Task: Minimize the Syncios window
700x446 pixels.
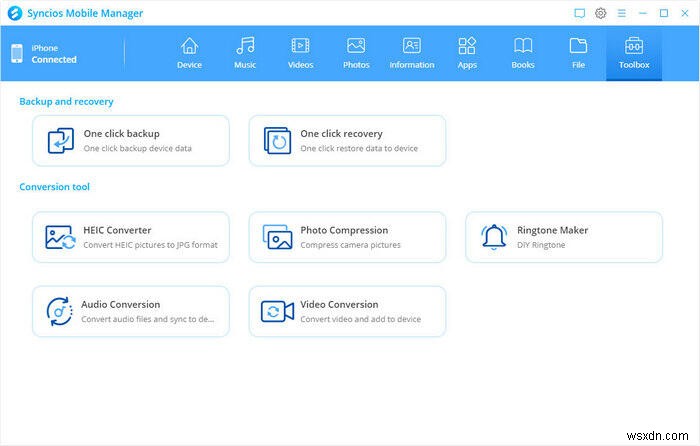Action: [x=643, y=13]
